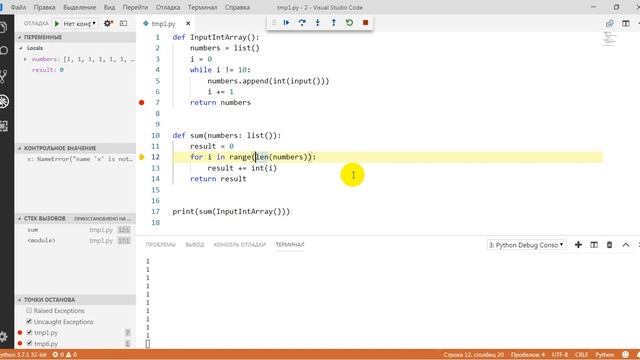Stop the debug session
The height and width of the screenshot is (360, 640).
(x=365, y=23)
